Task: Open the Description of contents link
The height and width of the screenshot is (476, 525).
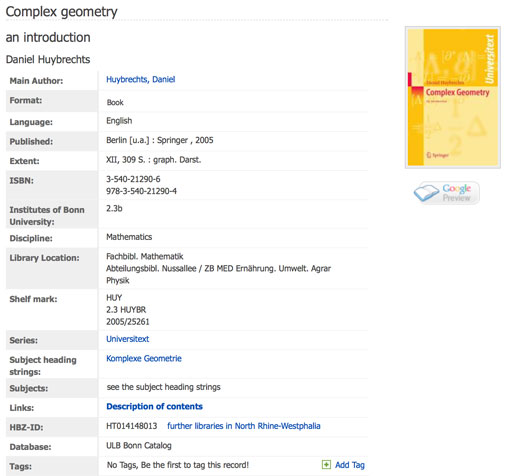Action: click(154, 406)
